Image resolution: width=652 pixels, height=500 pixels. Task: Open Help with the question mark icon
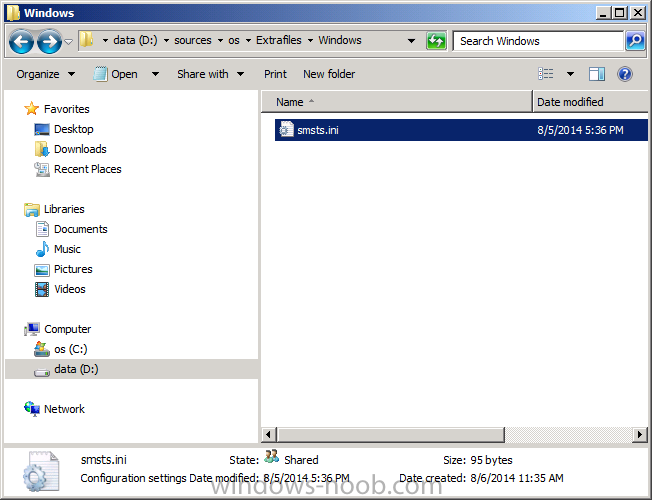pyautogui.click(x=625, y=74)
